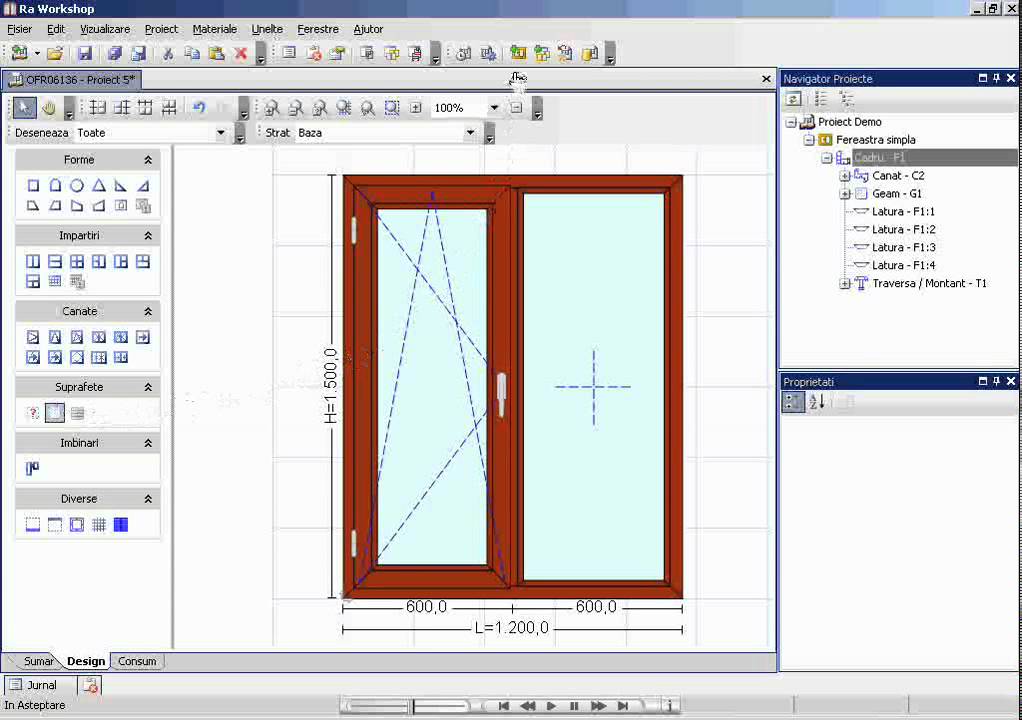
Task: Collapse the Diverse section
Action: coord(148,499)
